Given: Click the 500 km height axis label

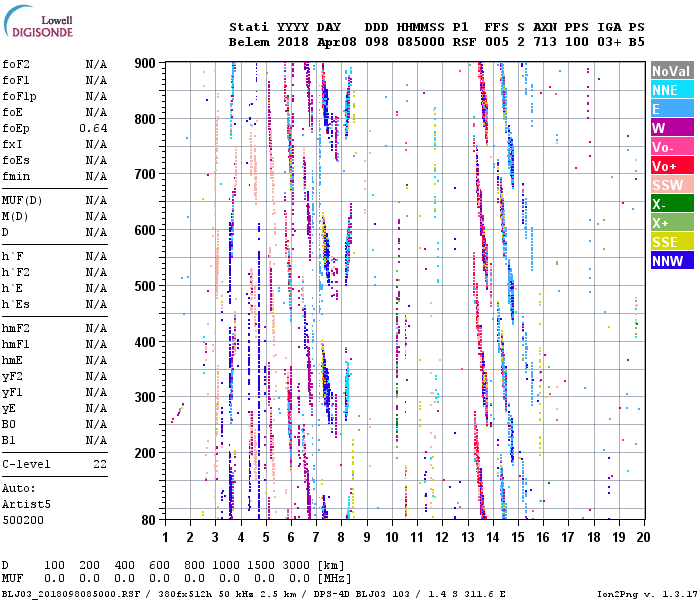Looking at the screenshot, I should point(145,286).
